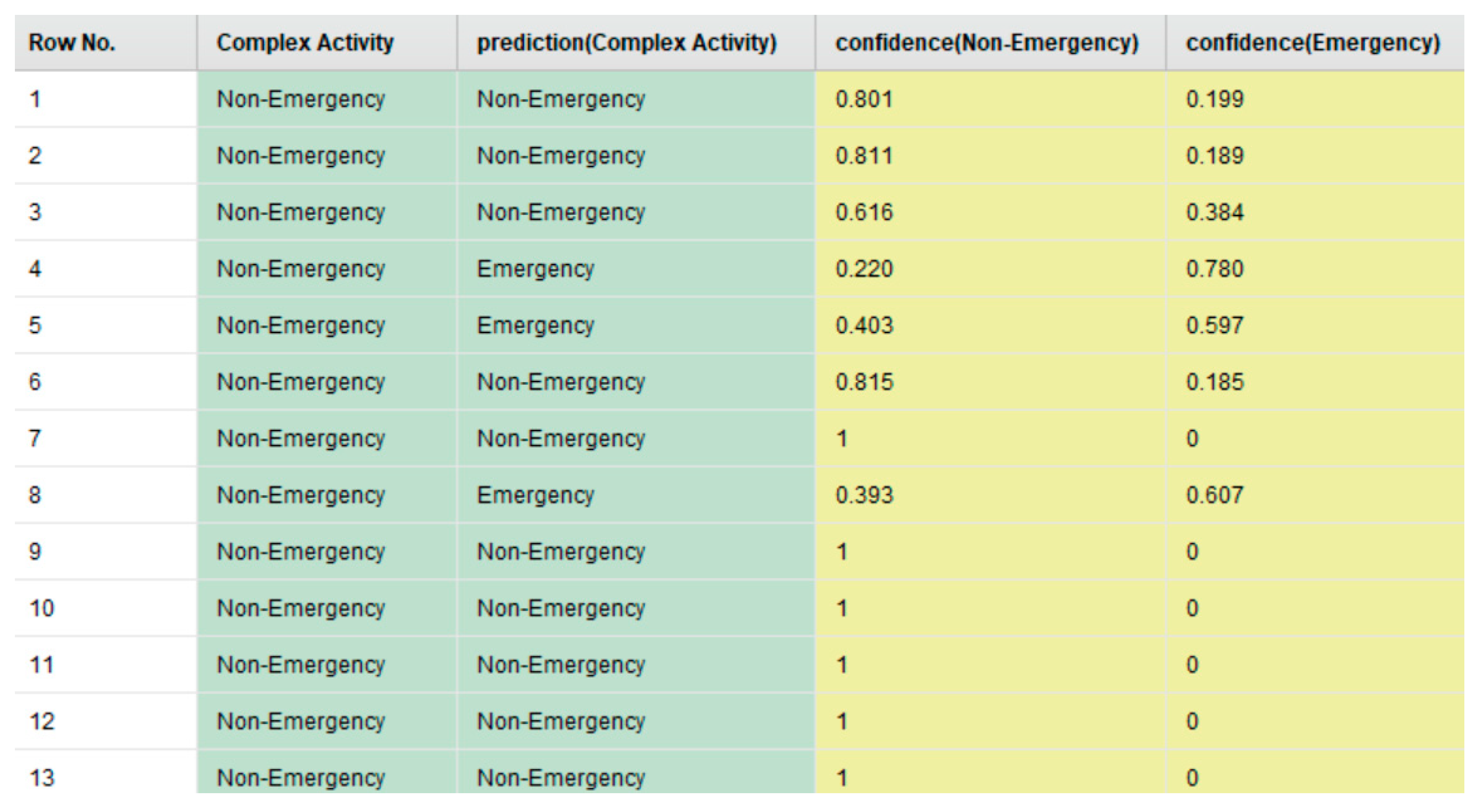Sort by Complex Activity column header

pyautogui.click(x=305, y=42)
